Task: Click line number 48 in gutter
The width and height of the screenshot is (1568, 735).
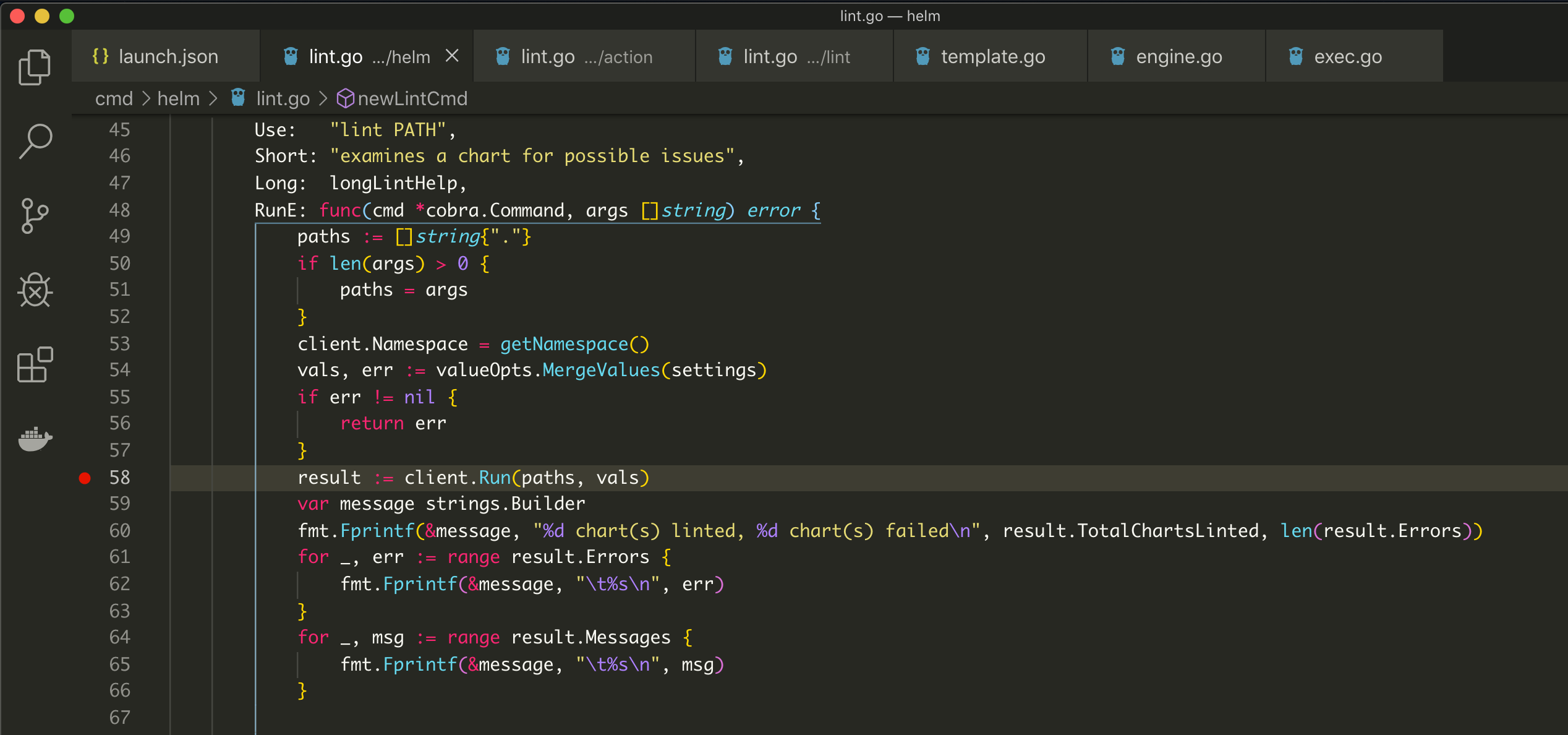Action: coord(120,210)
